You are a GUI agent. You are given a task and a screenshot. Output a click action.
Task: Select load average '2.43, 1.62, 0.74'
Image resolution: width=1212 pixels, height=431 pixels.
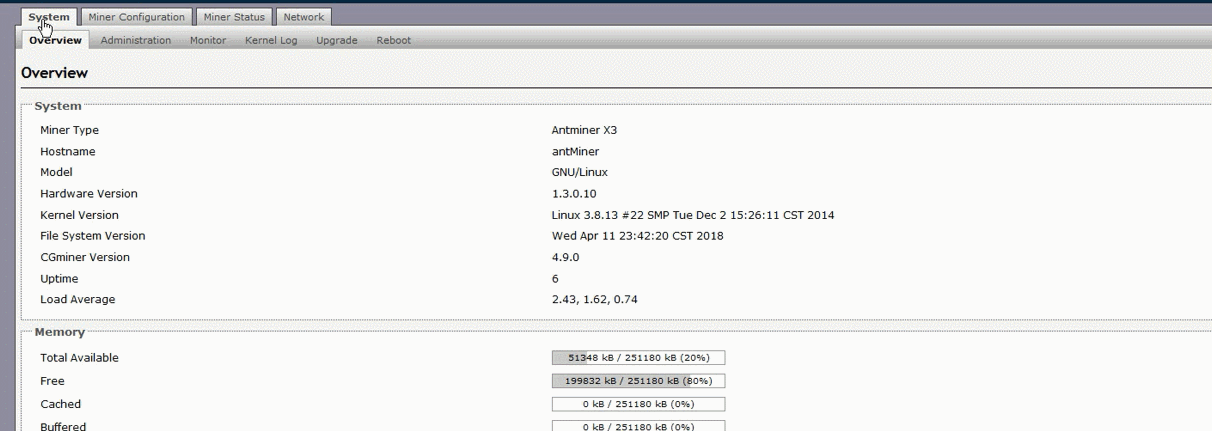tap(595, 300)
